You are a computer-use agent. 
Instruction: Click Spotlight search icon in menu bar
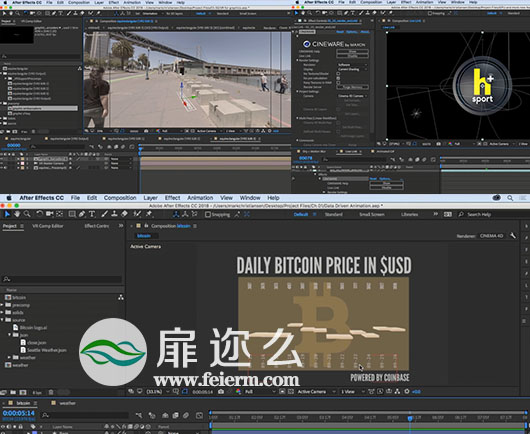point(510,198)
